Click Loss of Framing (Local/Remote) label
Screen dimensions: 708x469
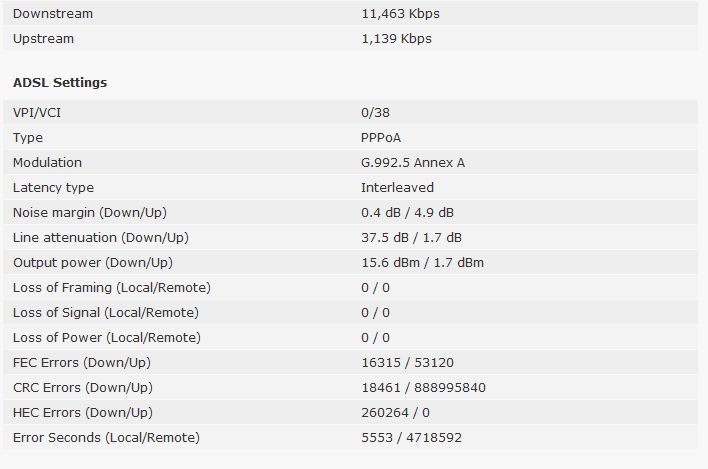(x=112, y=288)
